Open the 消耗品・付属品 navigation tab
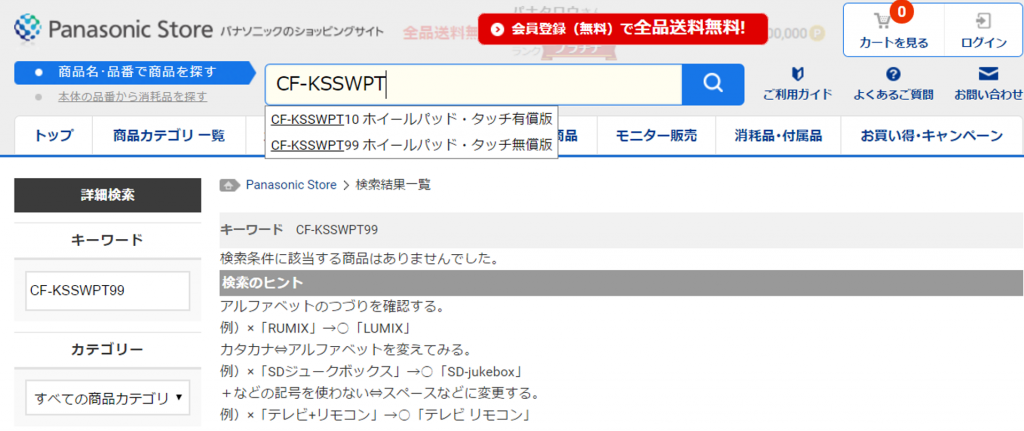Image resolution: width=1024 pixels, height=431 pixels. click(x=778, y=136)
